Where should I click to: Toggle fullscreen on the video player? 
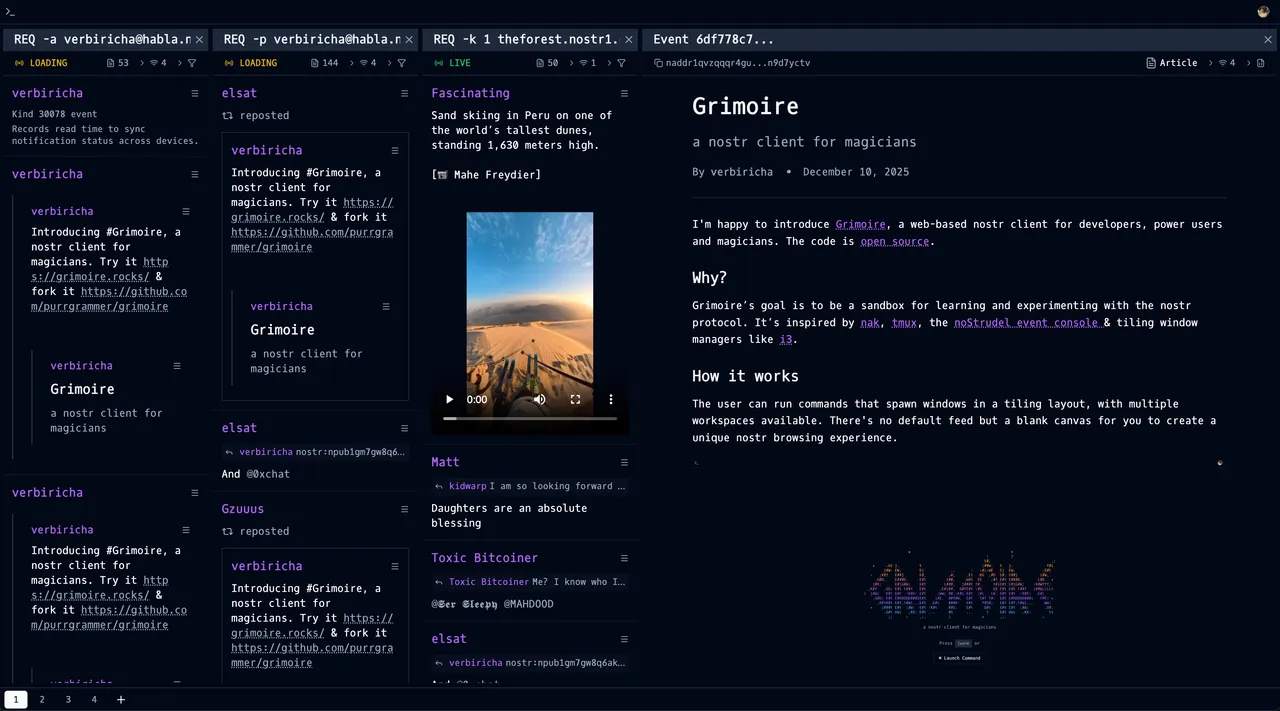pos(575,400)
